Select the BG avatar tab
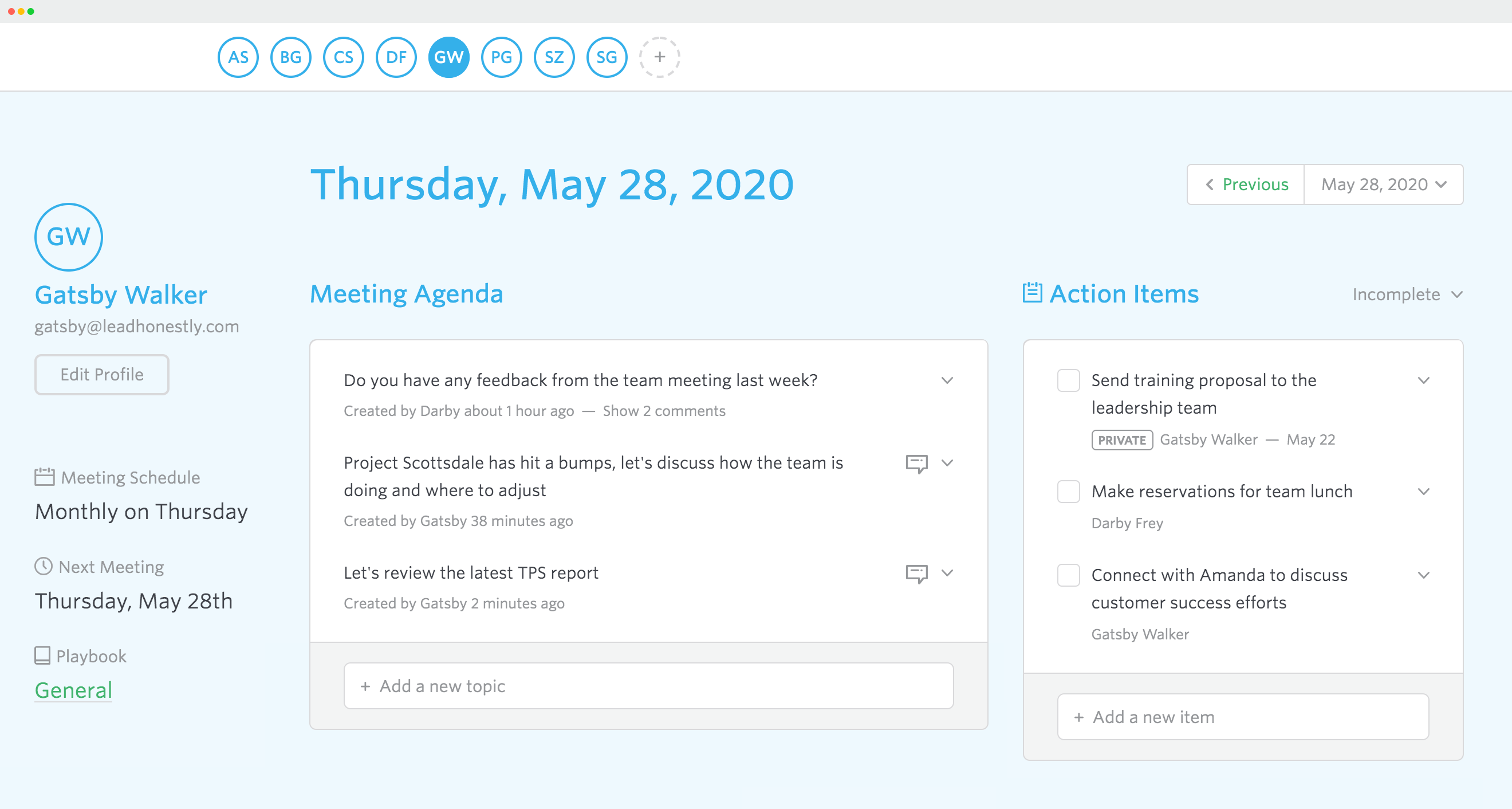 tap(290, 57)
